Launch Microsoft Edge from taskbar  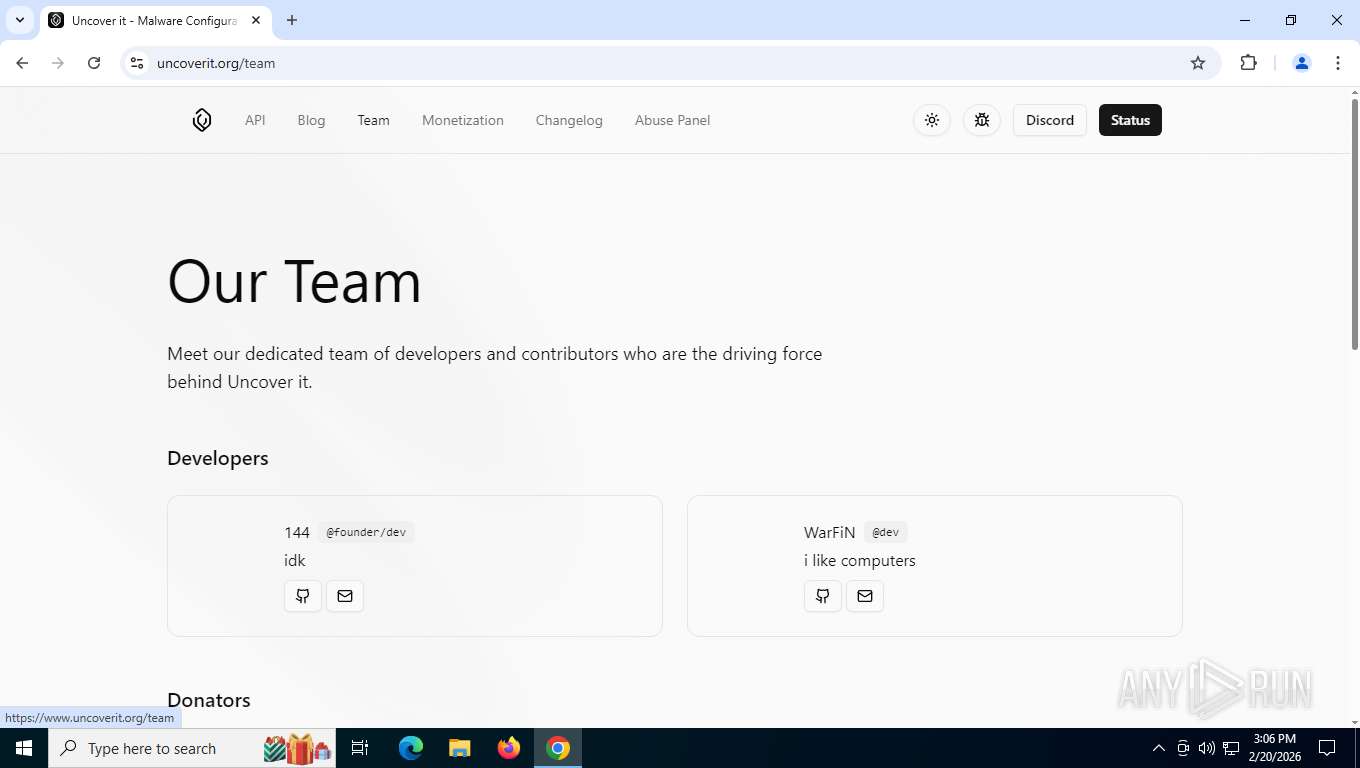[x=411, y=748]
